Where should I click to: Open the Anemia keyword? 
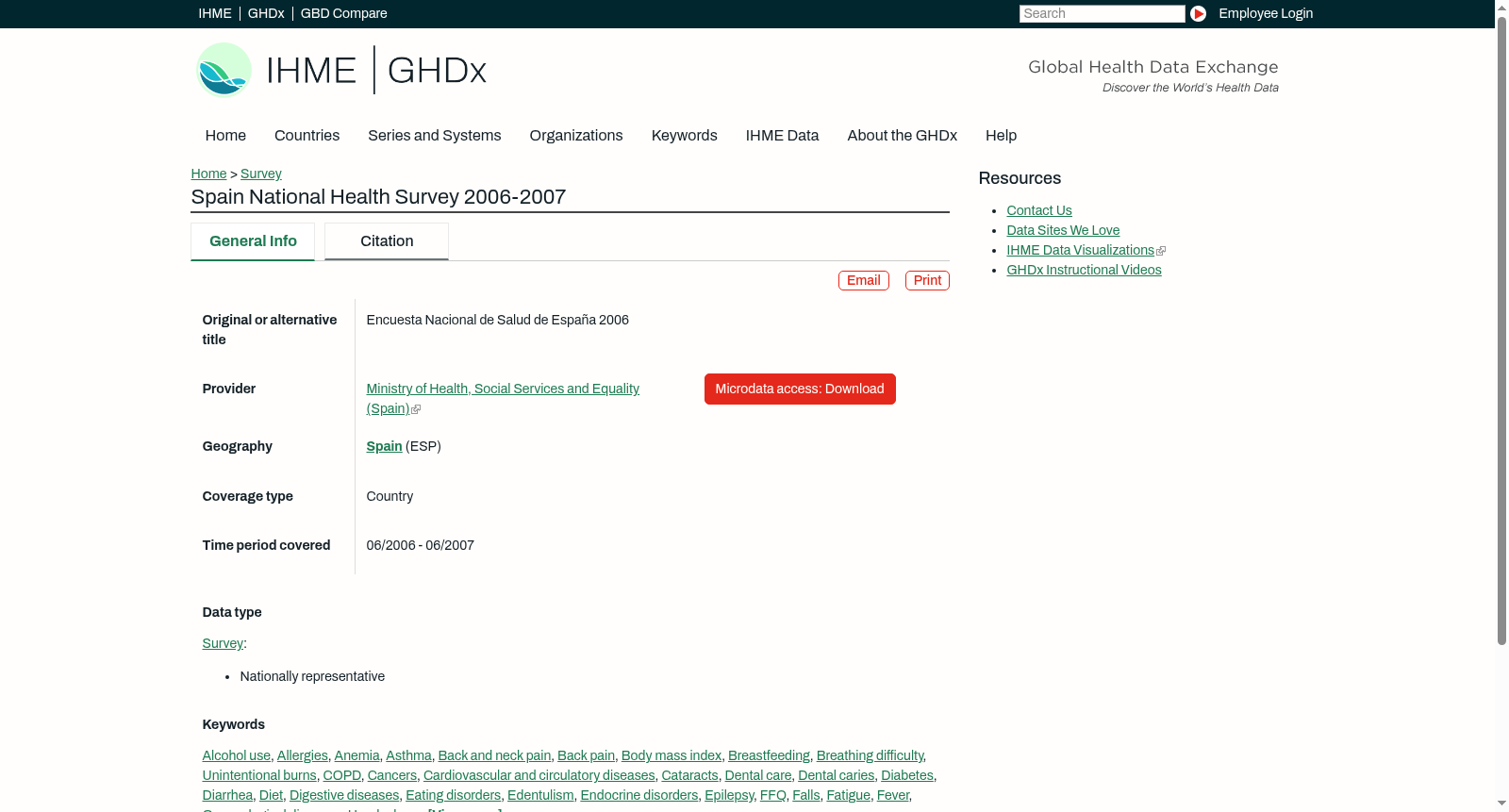357,755
